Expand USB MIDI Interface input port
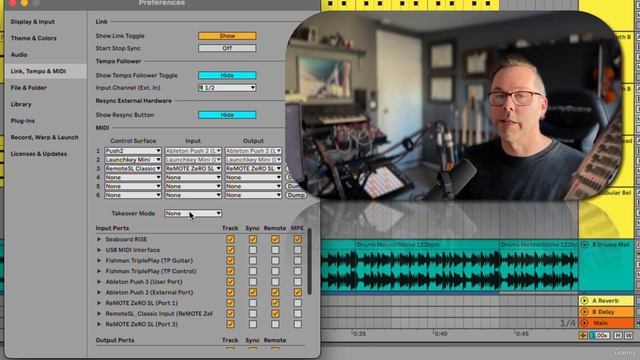 coord(99,250)
